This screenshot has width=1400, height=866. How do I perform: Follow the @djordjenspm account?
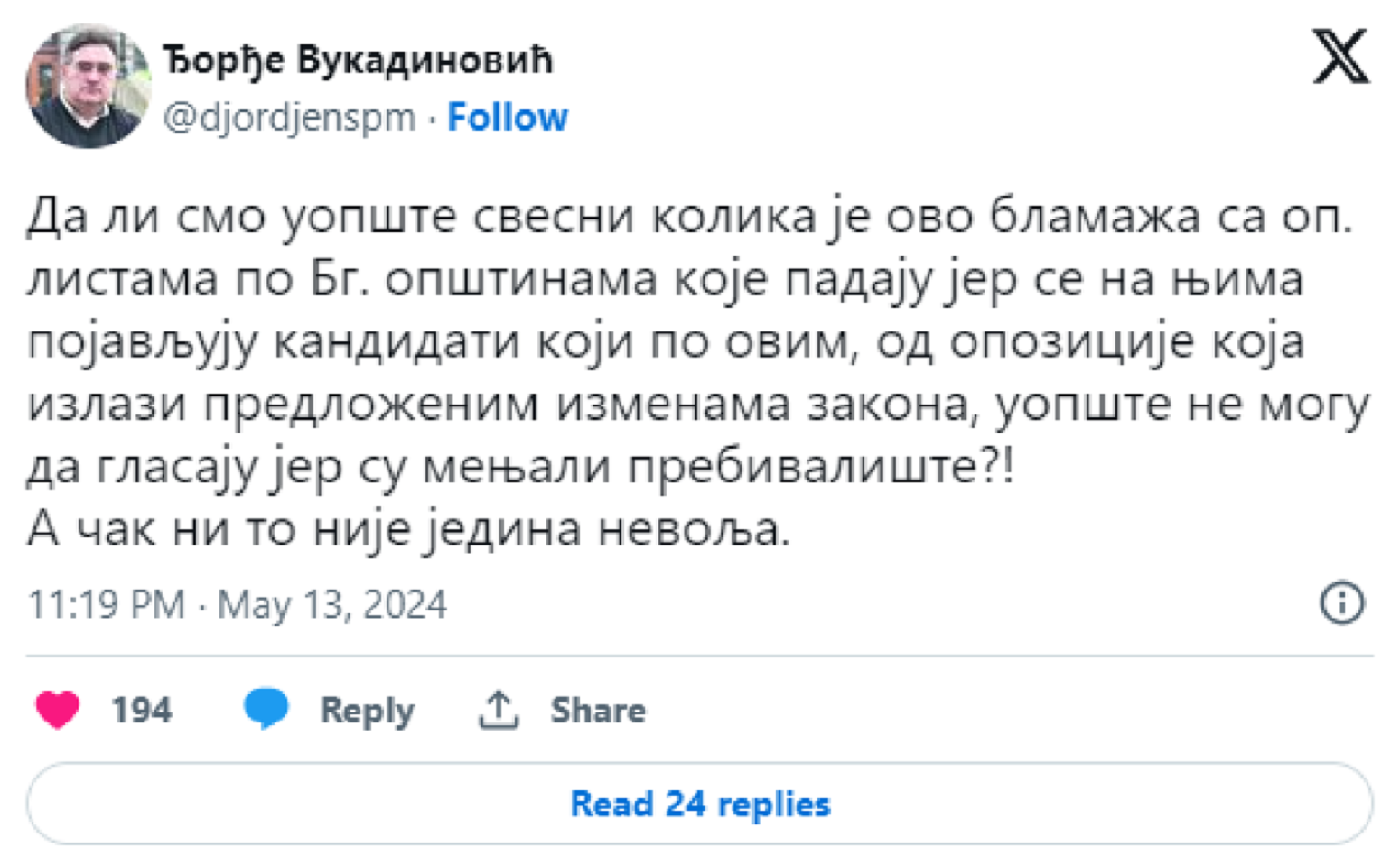tap(507, 117)
